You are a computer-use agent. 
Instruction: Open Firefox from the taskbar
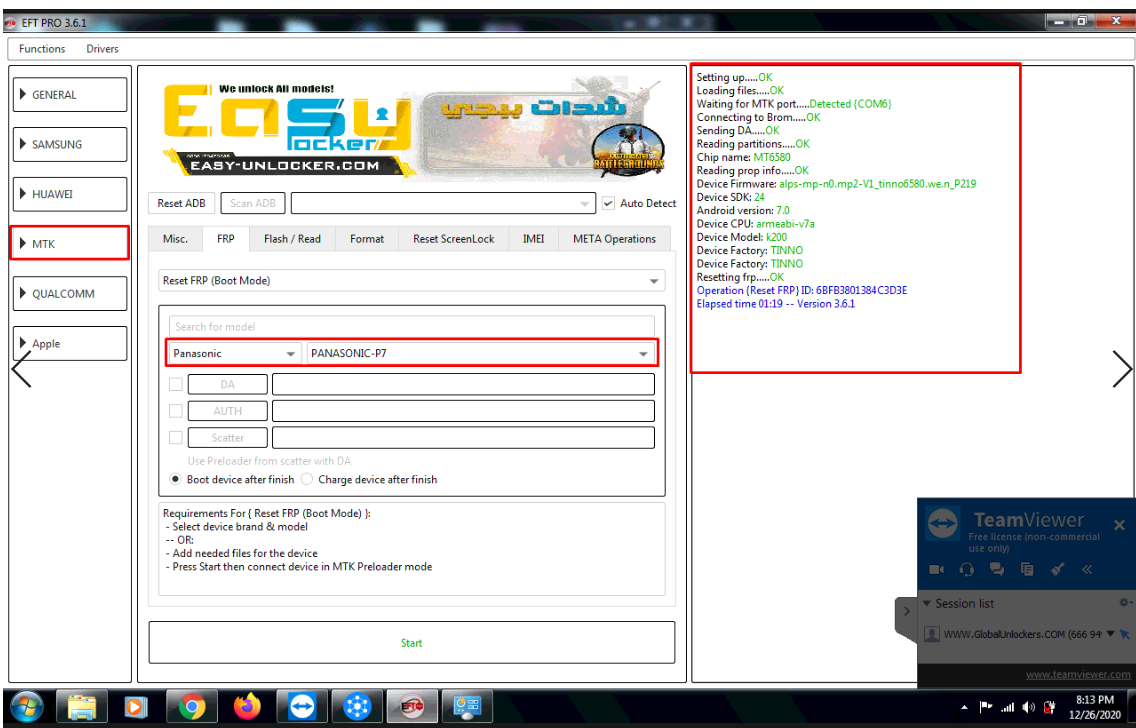[x=247, y=706]
